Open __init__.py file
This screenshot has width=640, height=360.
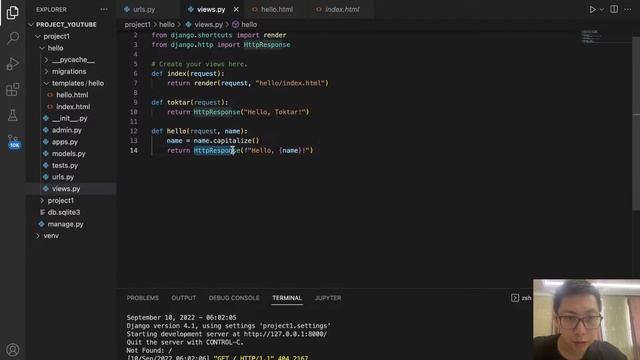(69, 118)
